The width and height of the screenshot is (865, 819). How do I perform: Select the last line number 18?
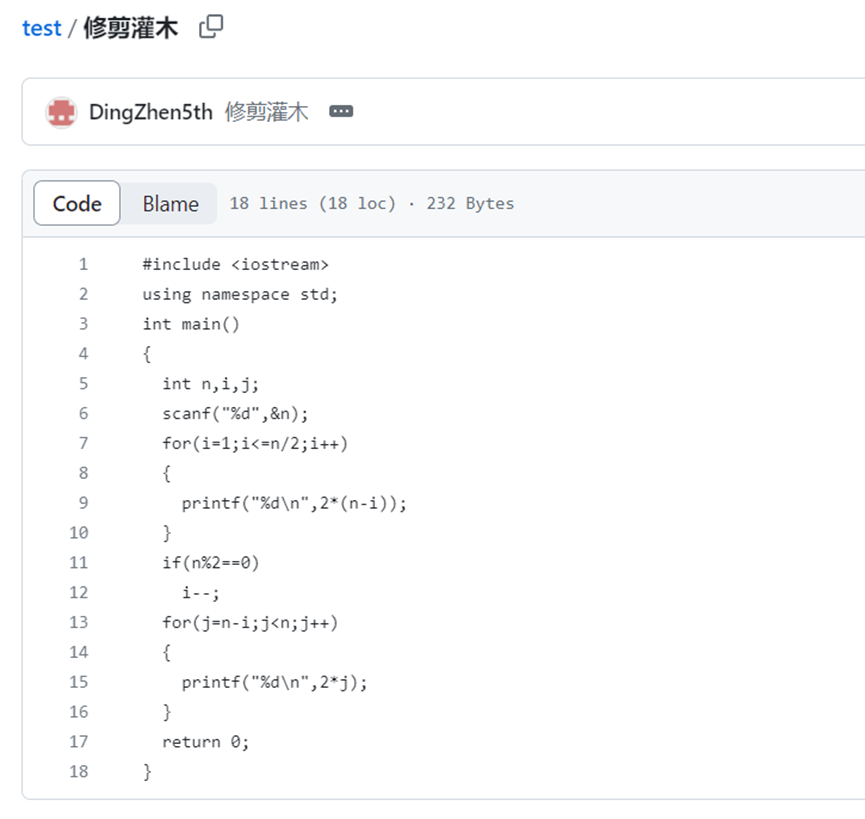79,772
